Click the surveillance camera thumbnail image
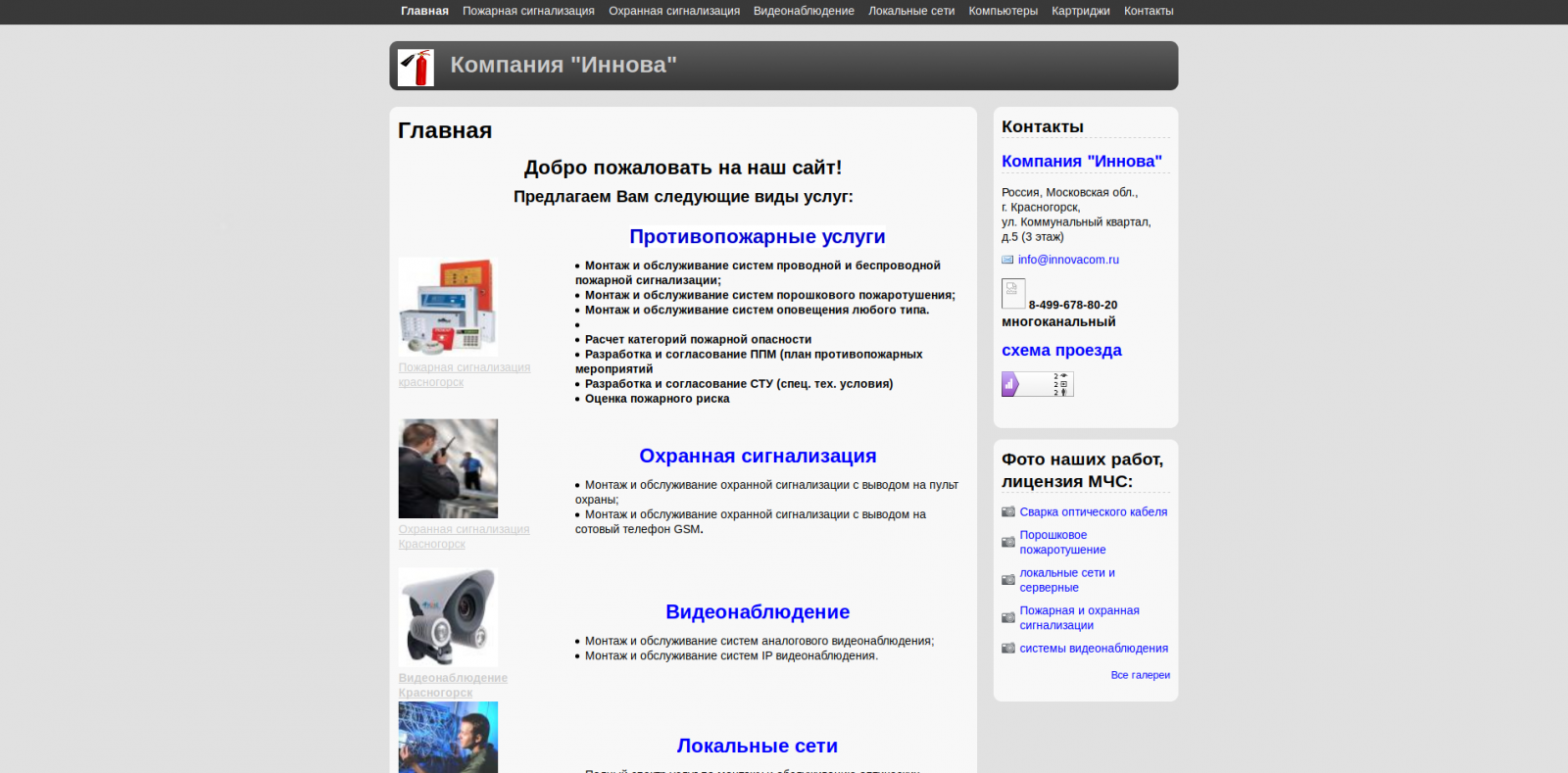This screenshot has height=773, width=1568. click(x=448, y=617)
